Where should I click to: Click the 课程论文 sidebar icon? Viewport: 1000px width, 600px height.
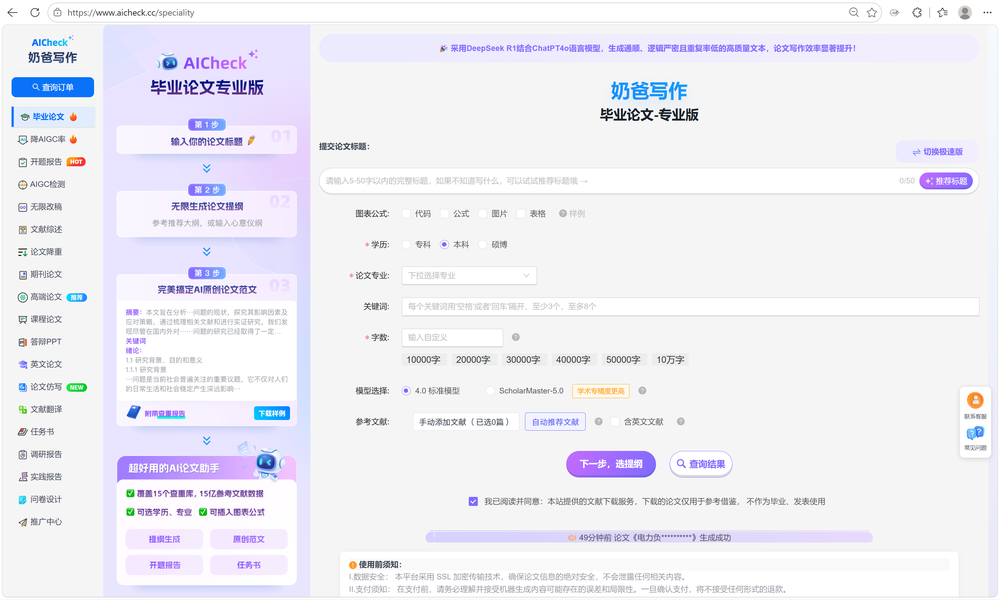(22, 319)
